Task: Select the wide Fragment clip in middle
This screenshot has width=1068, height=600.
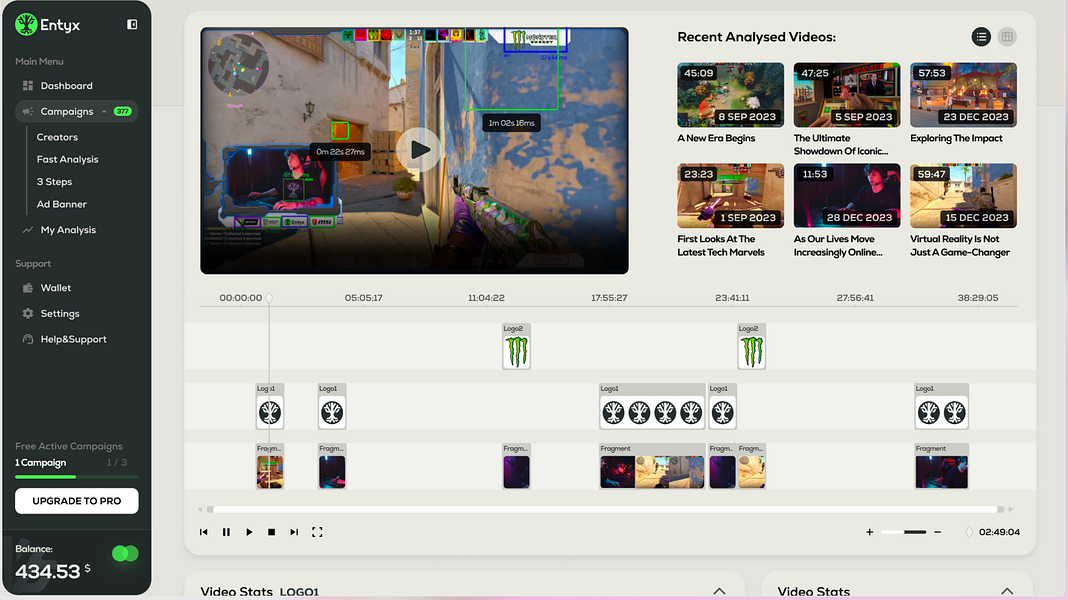Action: (x=652, y=467)
